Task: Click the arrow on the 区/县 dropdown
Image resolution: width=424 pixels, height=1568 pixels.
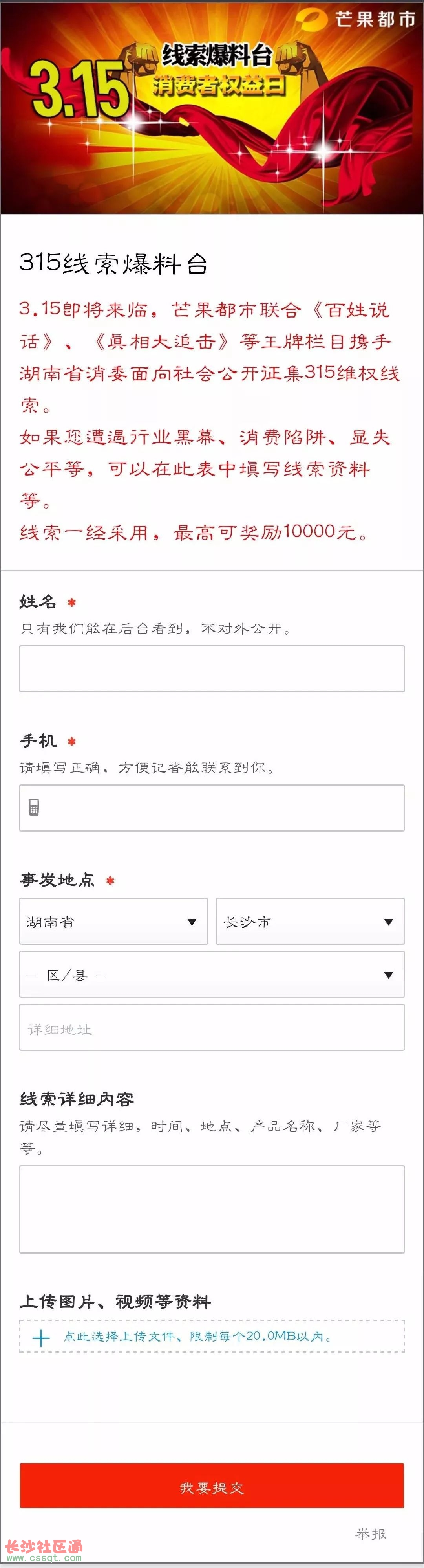Action: [x=389, y=975]
